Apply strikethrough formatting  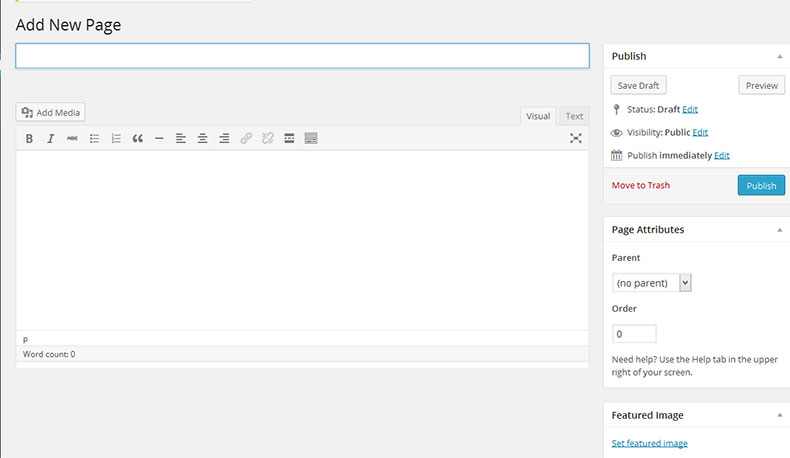pyautogui.click(x=72, y=139)
